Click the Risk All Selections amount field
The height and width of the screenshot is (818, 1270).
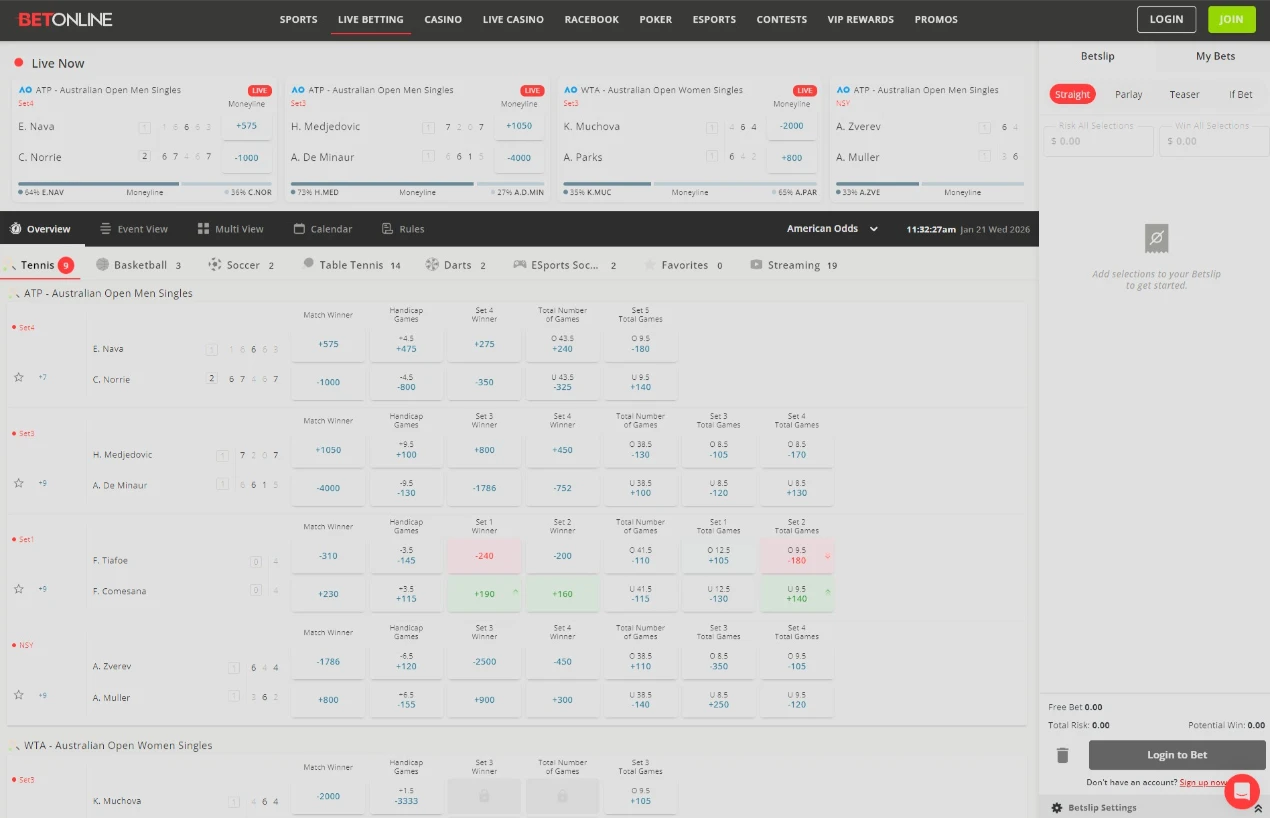coord(1098,141)
